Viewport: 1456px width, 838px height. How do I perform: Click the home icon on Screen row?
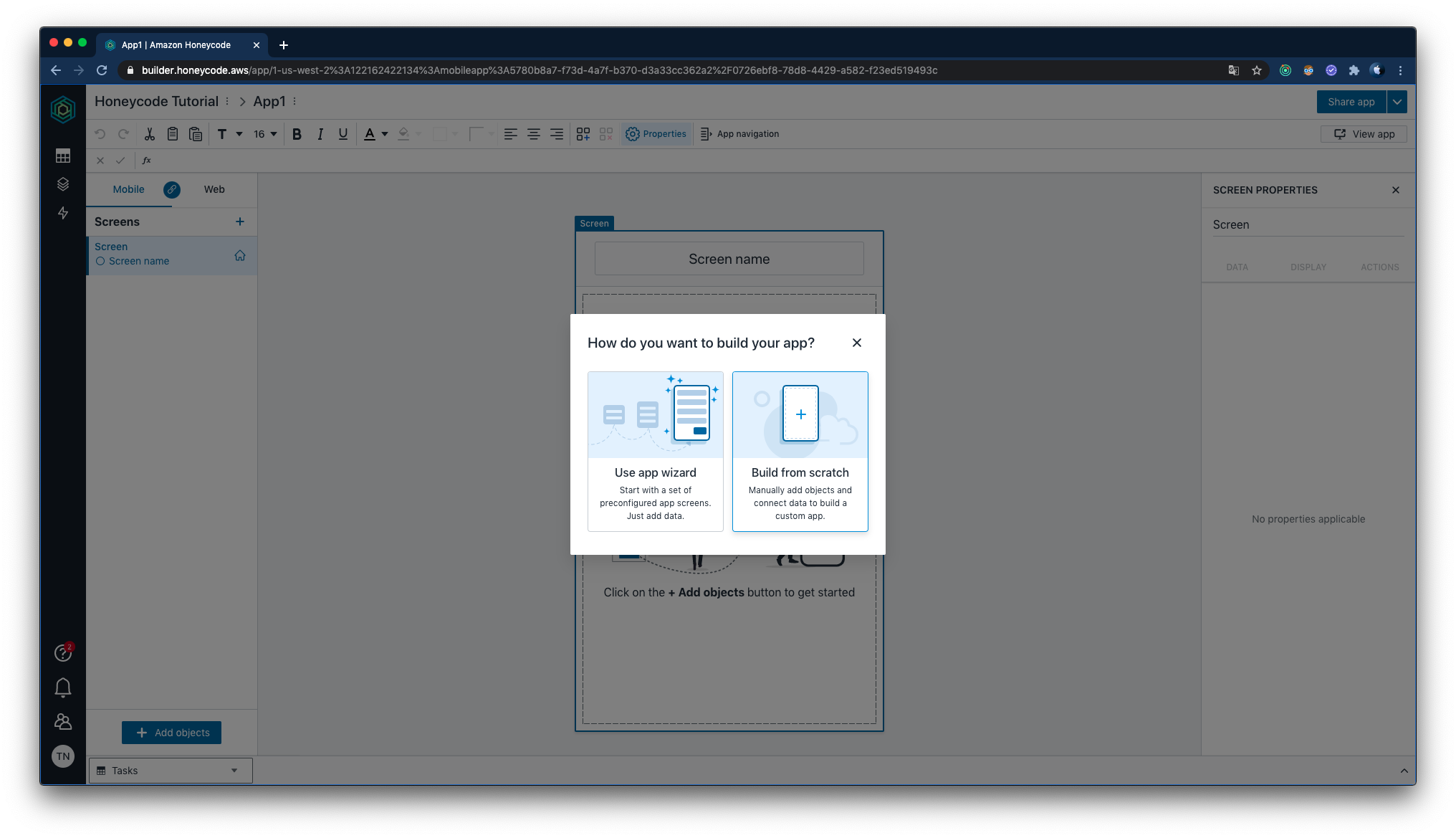[240, 255]
